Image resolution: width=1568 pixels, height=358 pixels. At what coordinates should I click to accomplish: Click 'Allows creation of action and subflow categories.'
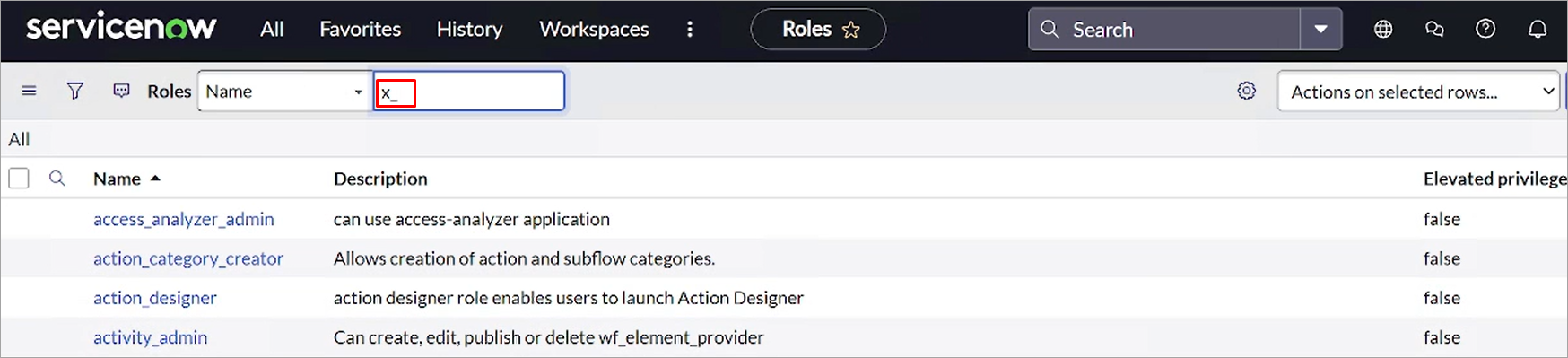524,258
